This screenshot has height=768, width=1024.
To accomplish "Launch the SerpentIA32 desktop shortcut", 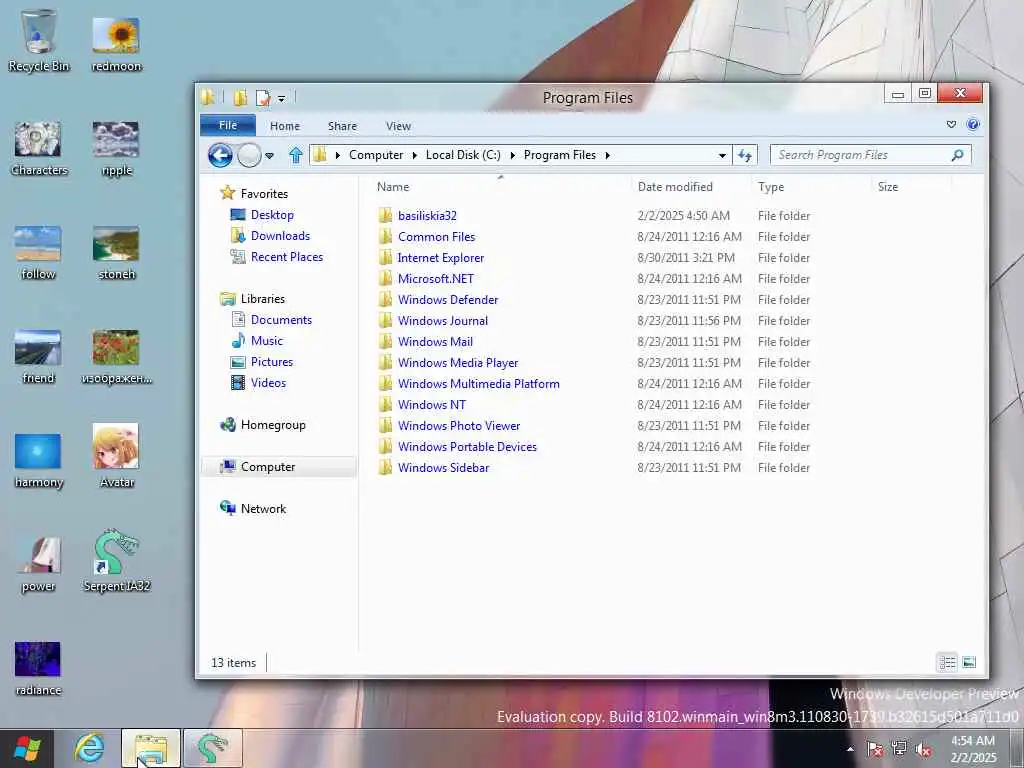I will [116, 560].
